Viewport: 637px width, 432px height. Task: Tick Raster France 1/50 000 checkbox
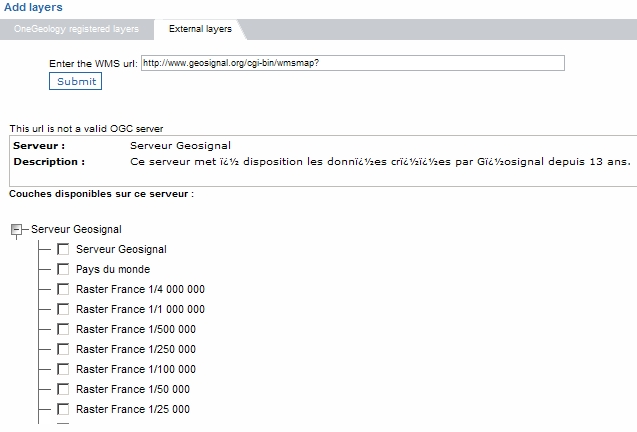coord(63,389)
